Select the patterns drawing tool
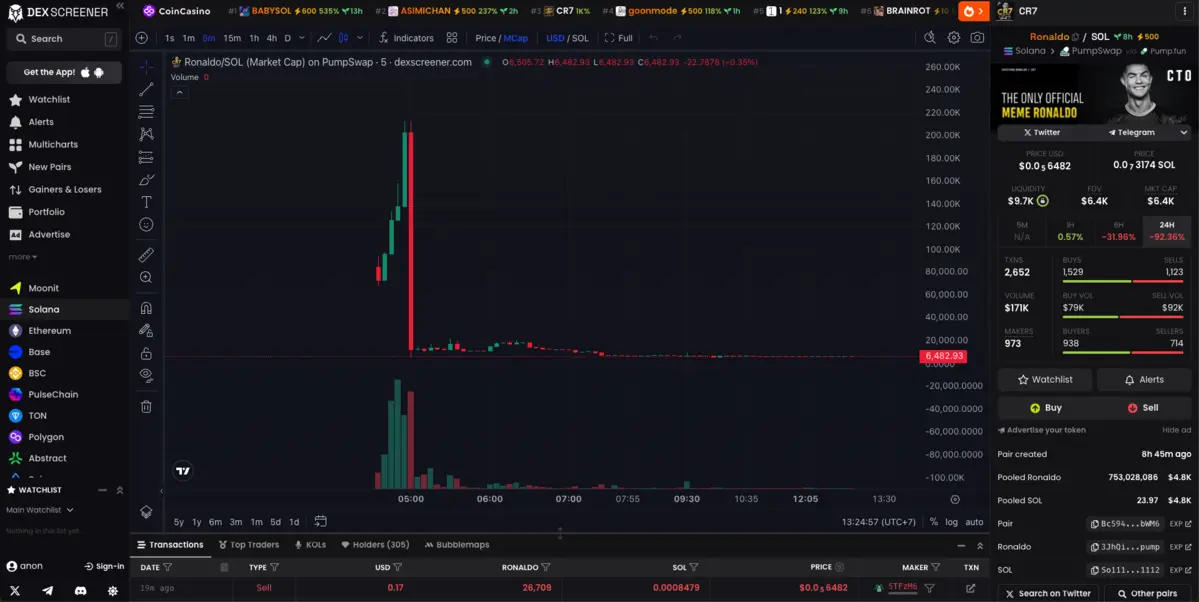The width and height of the screenshot is (1199, 602). pos(146,134)
